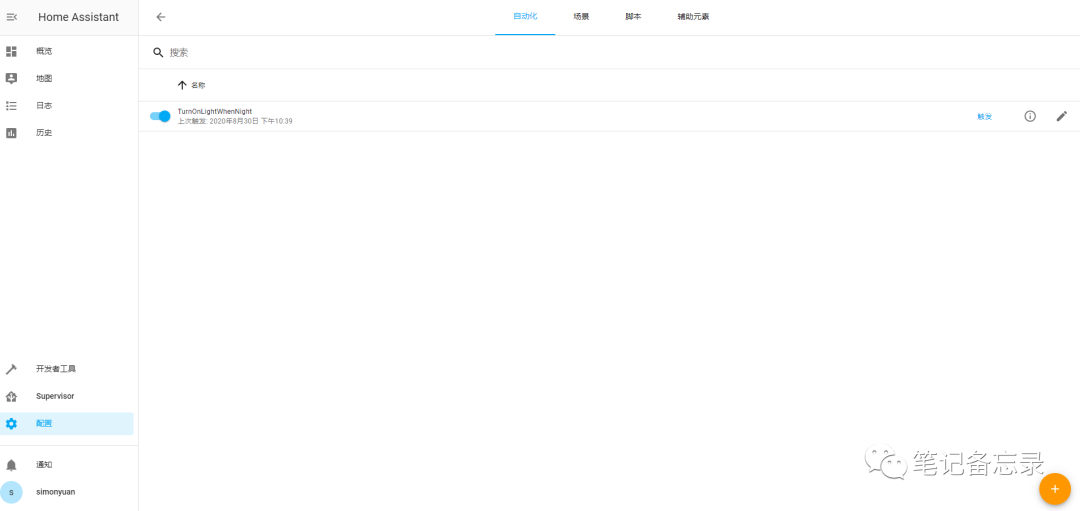Select the 配置 sidebar label
This screenshot has width=1080, height=511.
pyautogui.click(x=44, y=424)
